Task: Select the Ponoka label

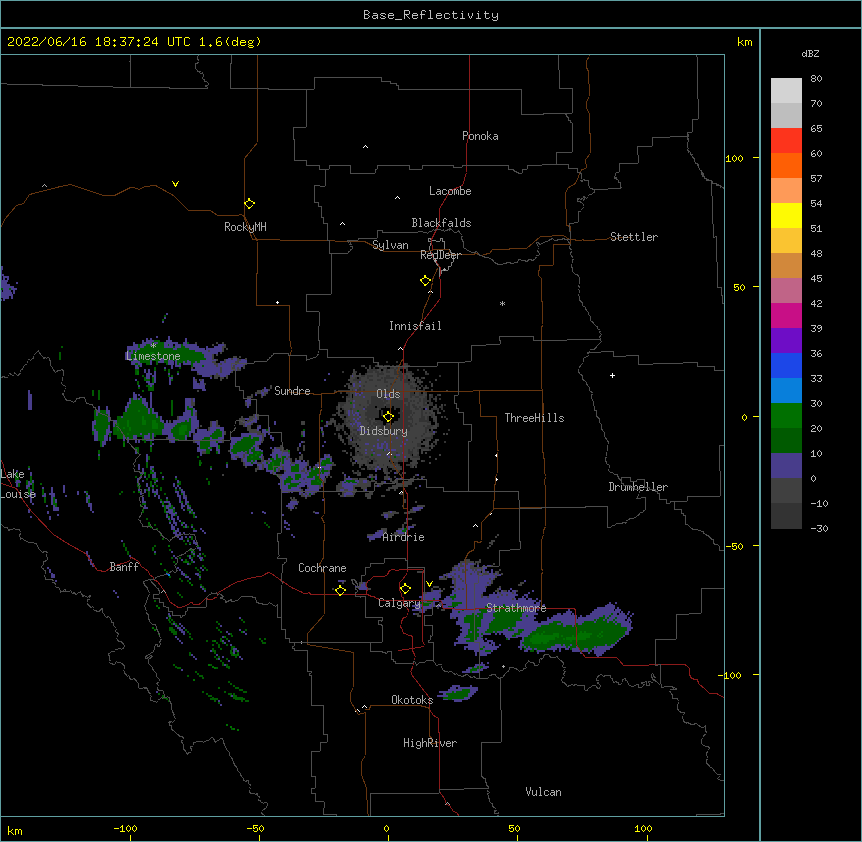Action: coord(480,136)
